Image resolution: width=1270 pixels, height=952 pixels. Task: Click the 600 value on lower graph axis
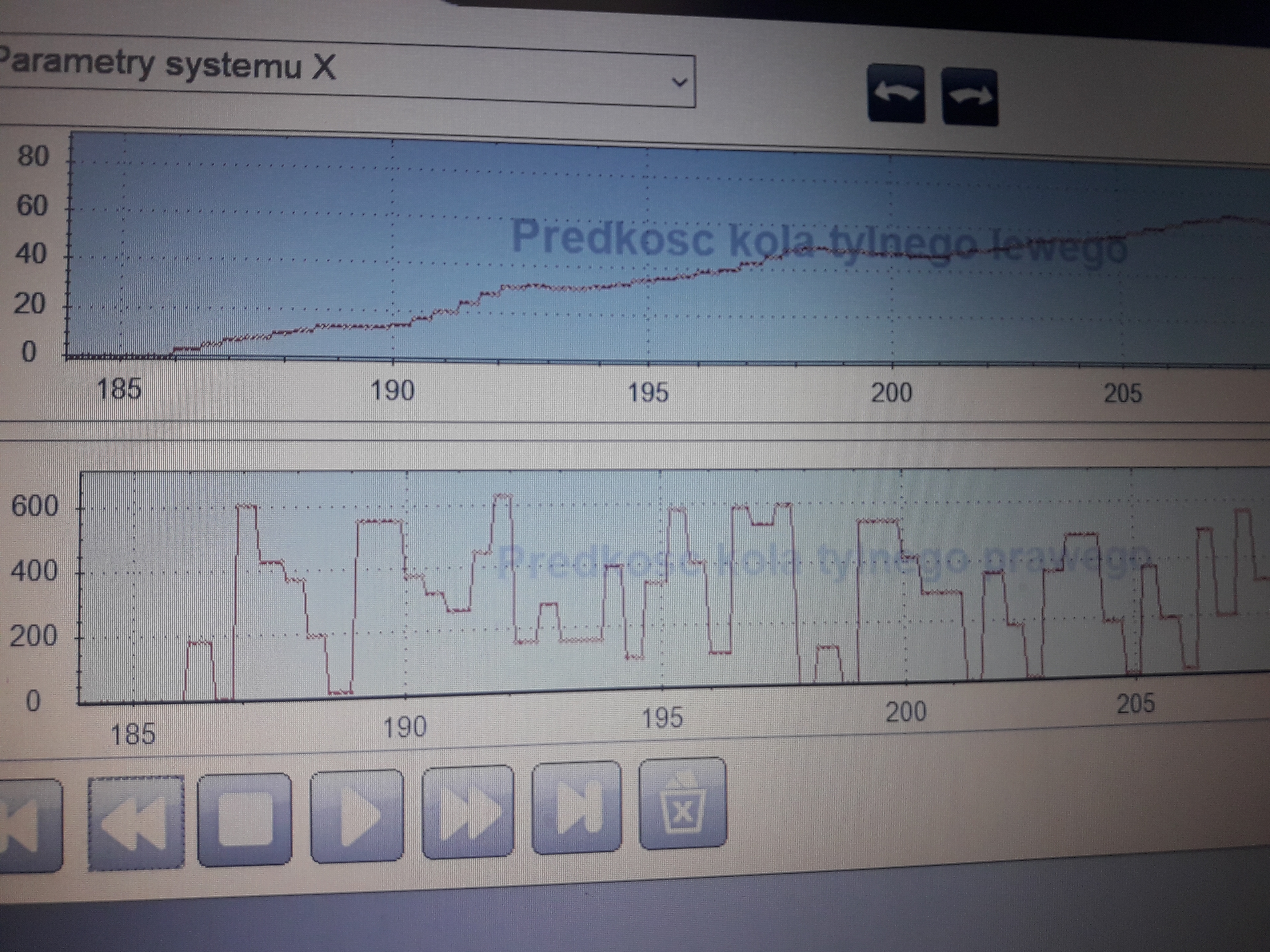click(34, 506)
